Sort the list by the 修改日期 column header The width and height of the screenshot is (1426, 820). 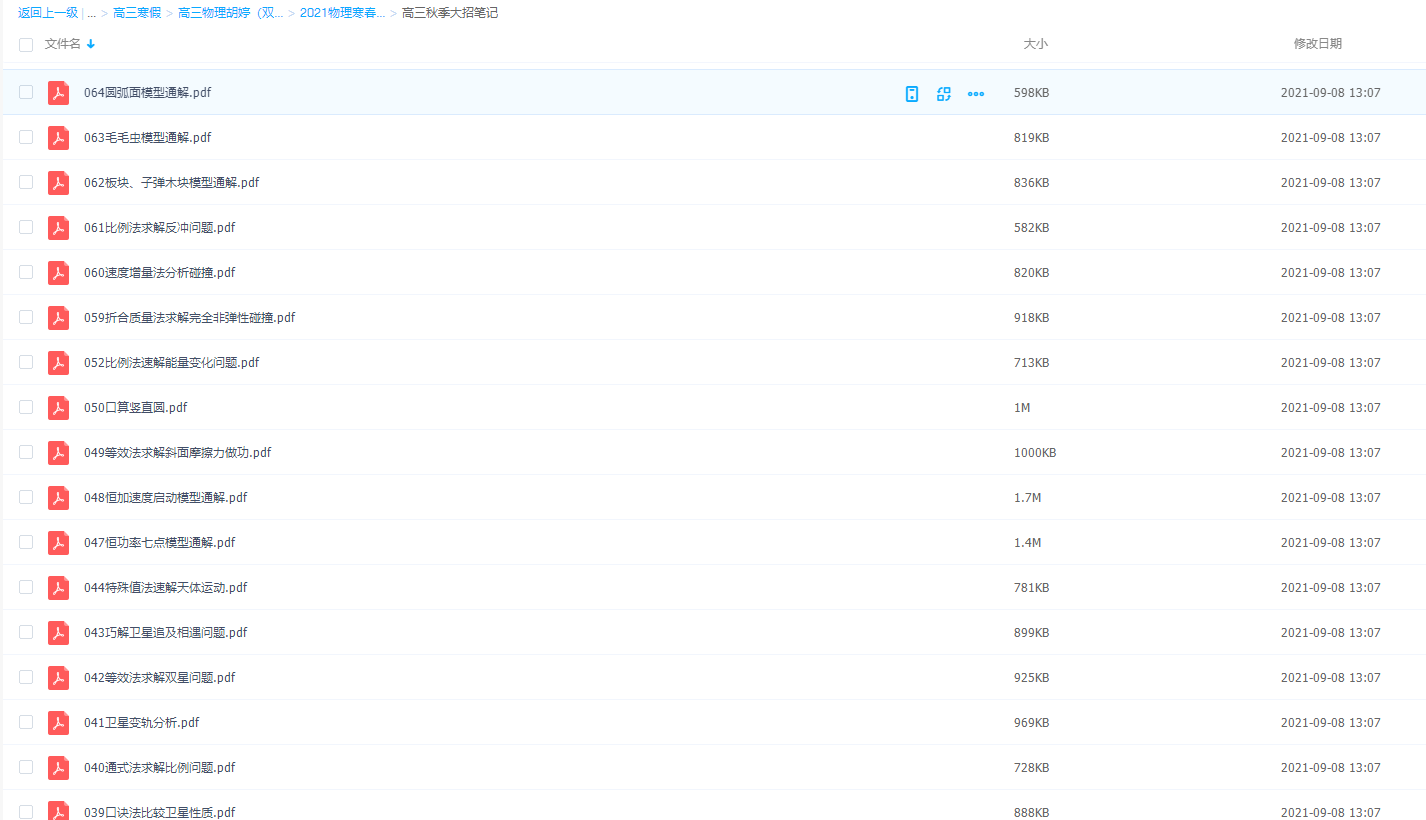click(x=1317, y=44)
